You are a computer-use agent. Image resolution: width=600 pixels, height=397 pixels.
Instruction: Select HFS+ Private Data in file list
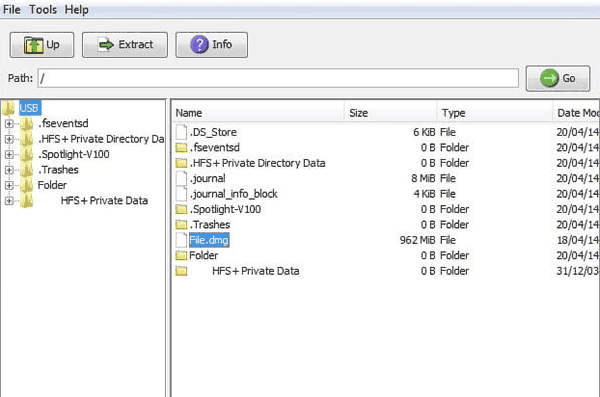256,271
